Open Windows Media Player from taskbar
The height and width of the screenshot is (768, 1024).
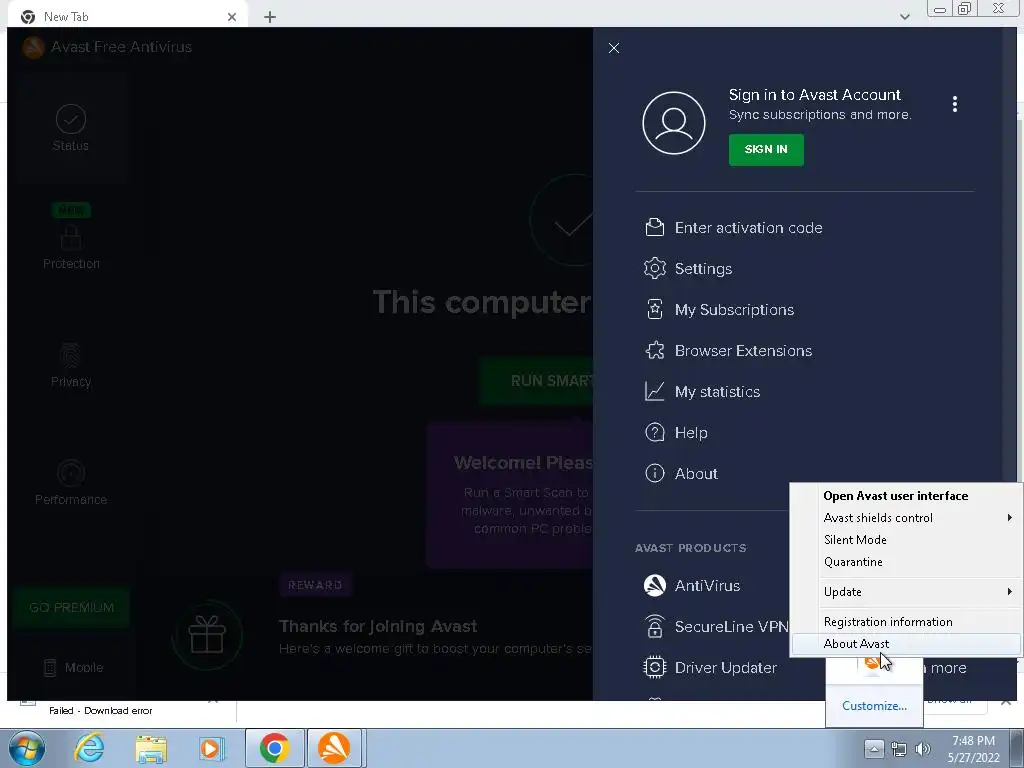[x=212, y=748]
